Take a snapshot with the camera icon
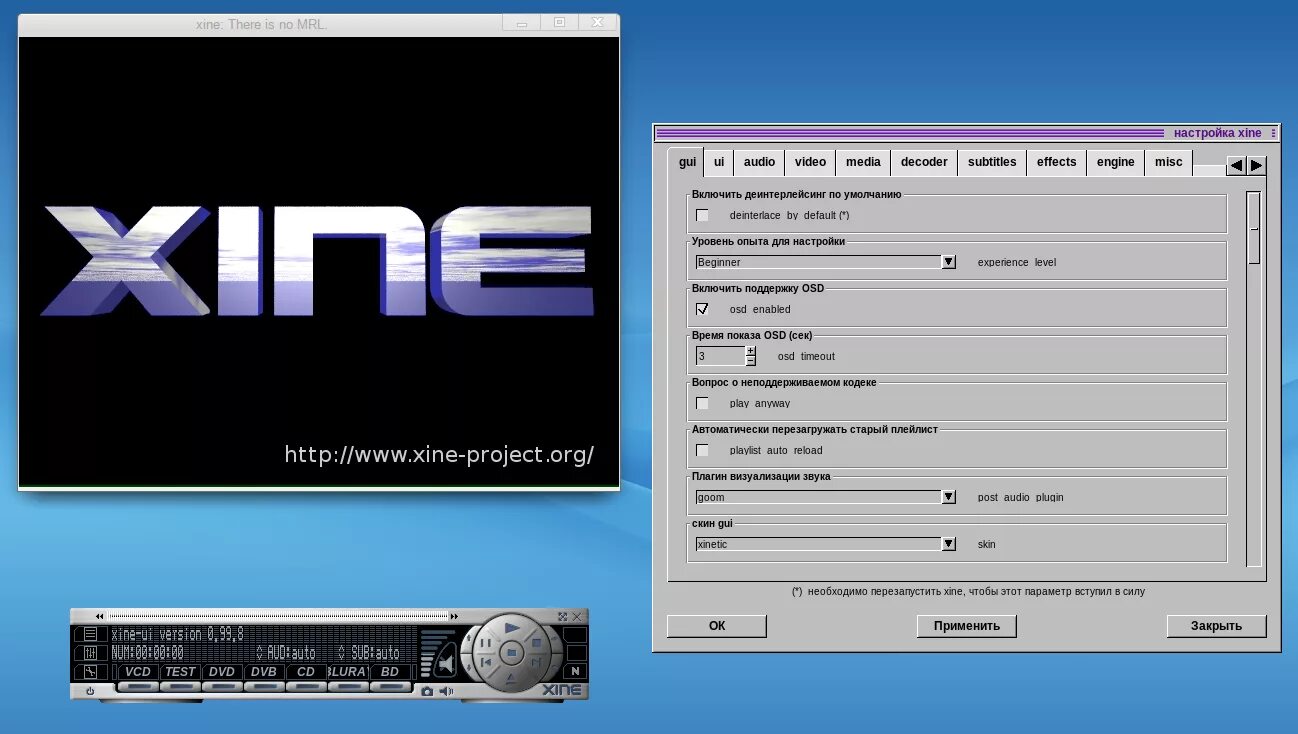 pyautogui.click(x=427, y=691)
